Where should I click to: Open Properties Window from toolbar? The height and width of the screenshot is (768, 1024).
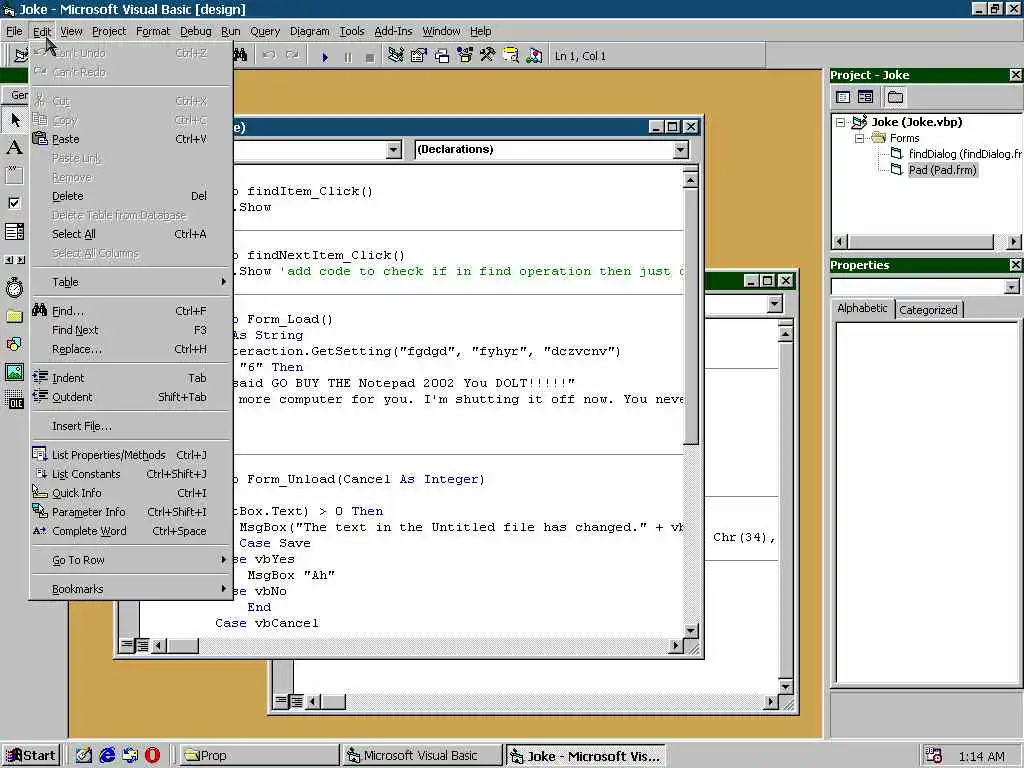[x=419, y=56]
